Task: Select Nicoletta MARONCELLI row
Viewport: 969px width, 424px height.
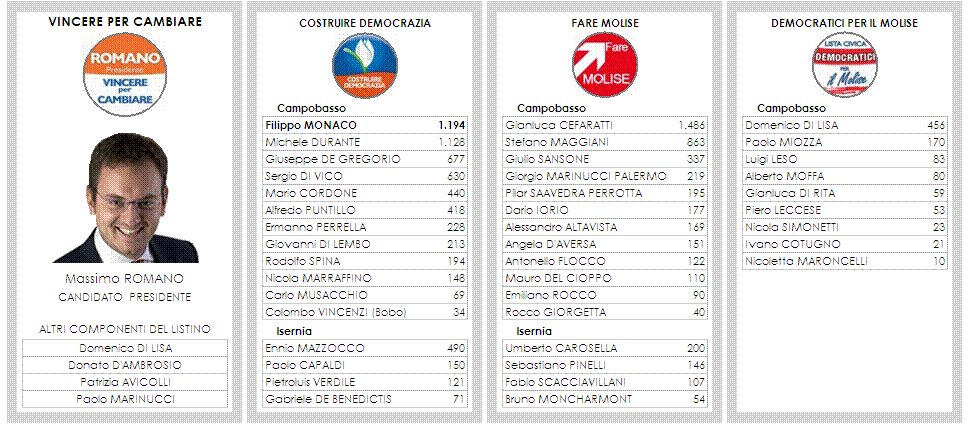Action: coord(844,261)
